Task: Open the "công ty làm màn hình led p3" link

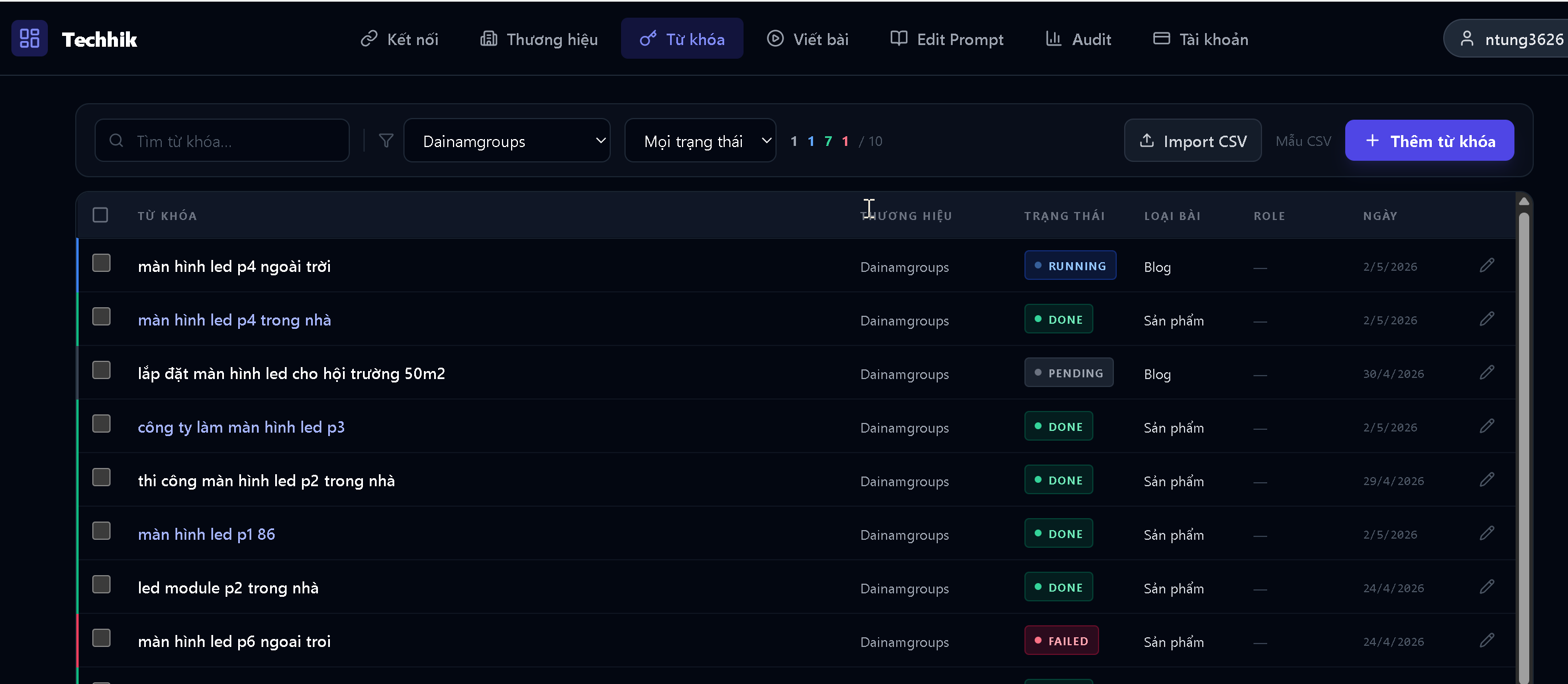Action: pos(241,427)
